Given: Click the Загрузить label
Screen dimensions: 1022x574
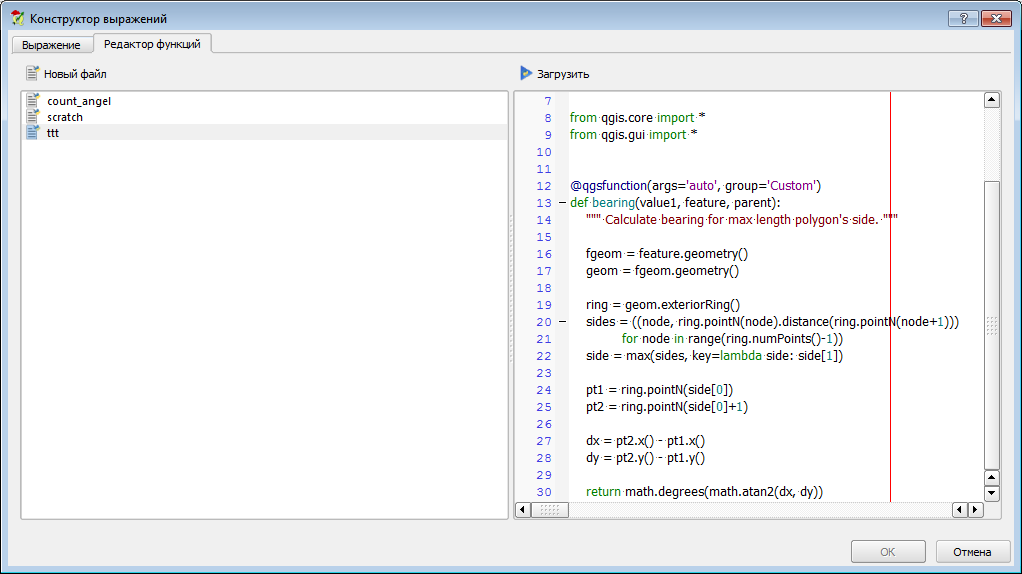Looking at the screenshot, I should click(563, 74).
